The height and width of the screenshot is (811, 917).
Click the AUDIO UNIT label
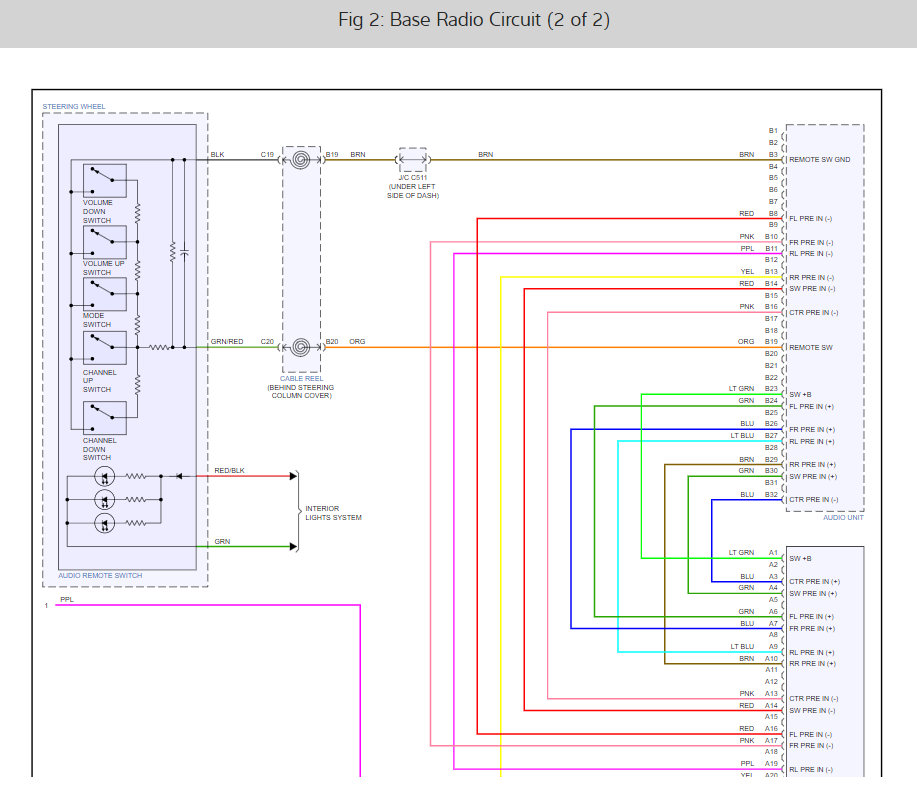(x=843, y=517)
